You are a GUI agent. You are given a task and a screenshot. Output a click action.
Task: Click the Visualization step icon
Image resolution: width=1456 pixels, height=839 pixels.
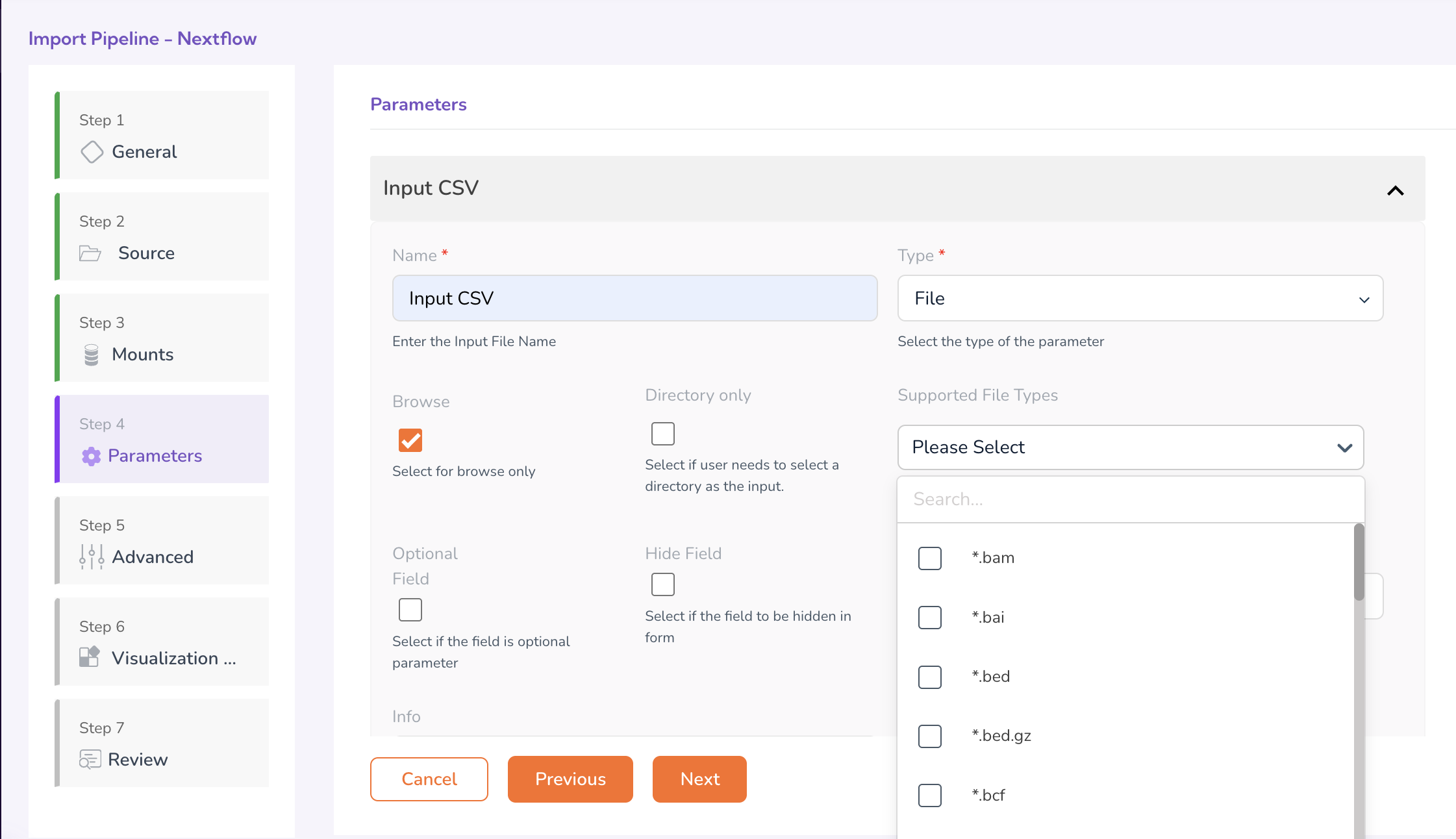90,657
